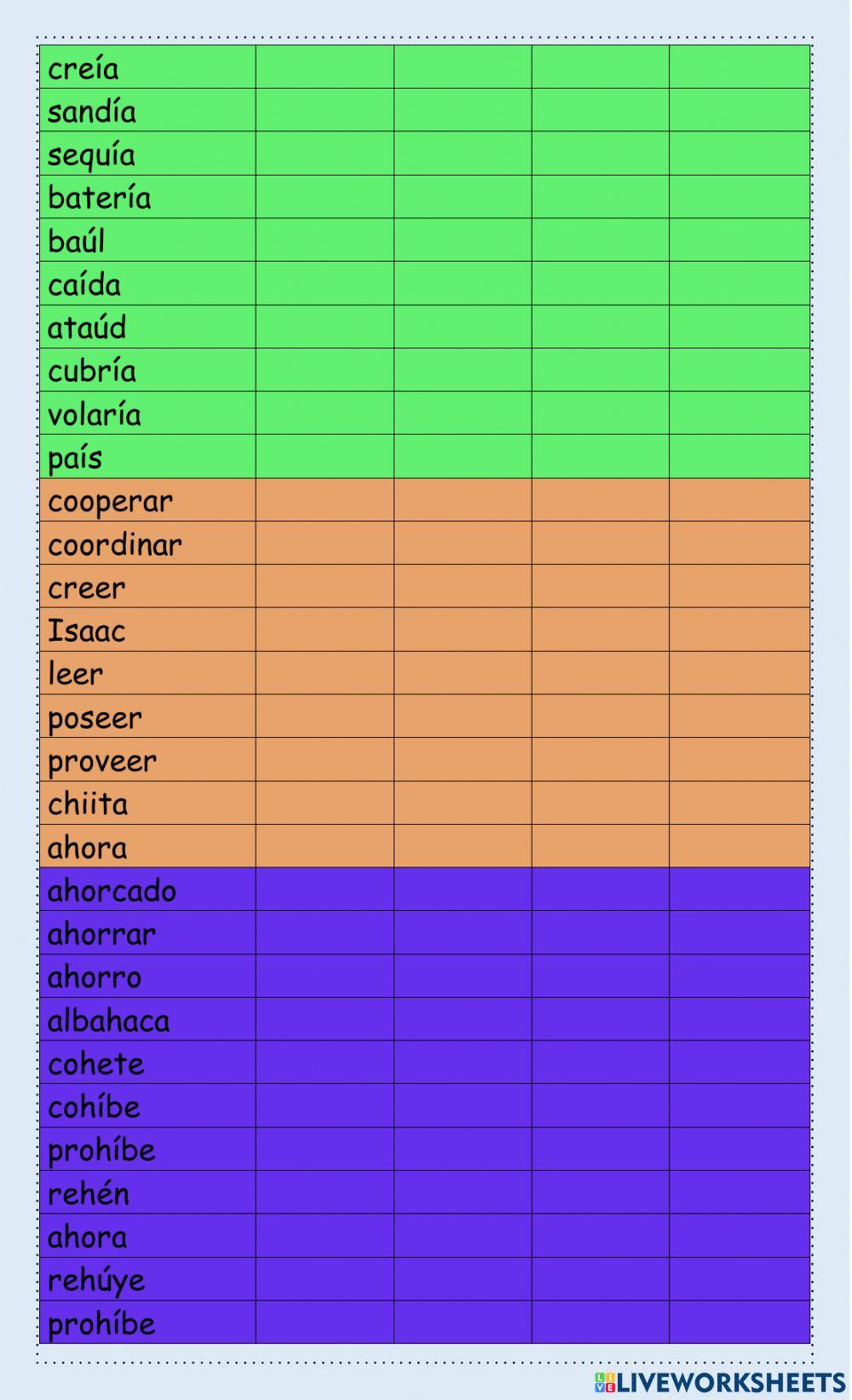The width and height of the screenshot is (852, 1400).
Task: Click the word "creía" cell
Action: tap(83, 68)
